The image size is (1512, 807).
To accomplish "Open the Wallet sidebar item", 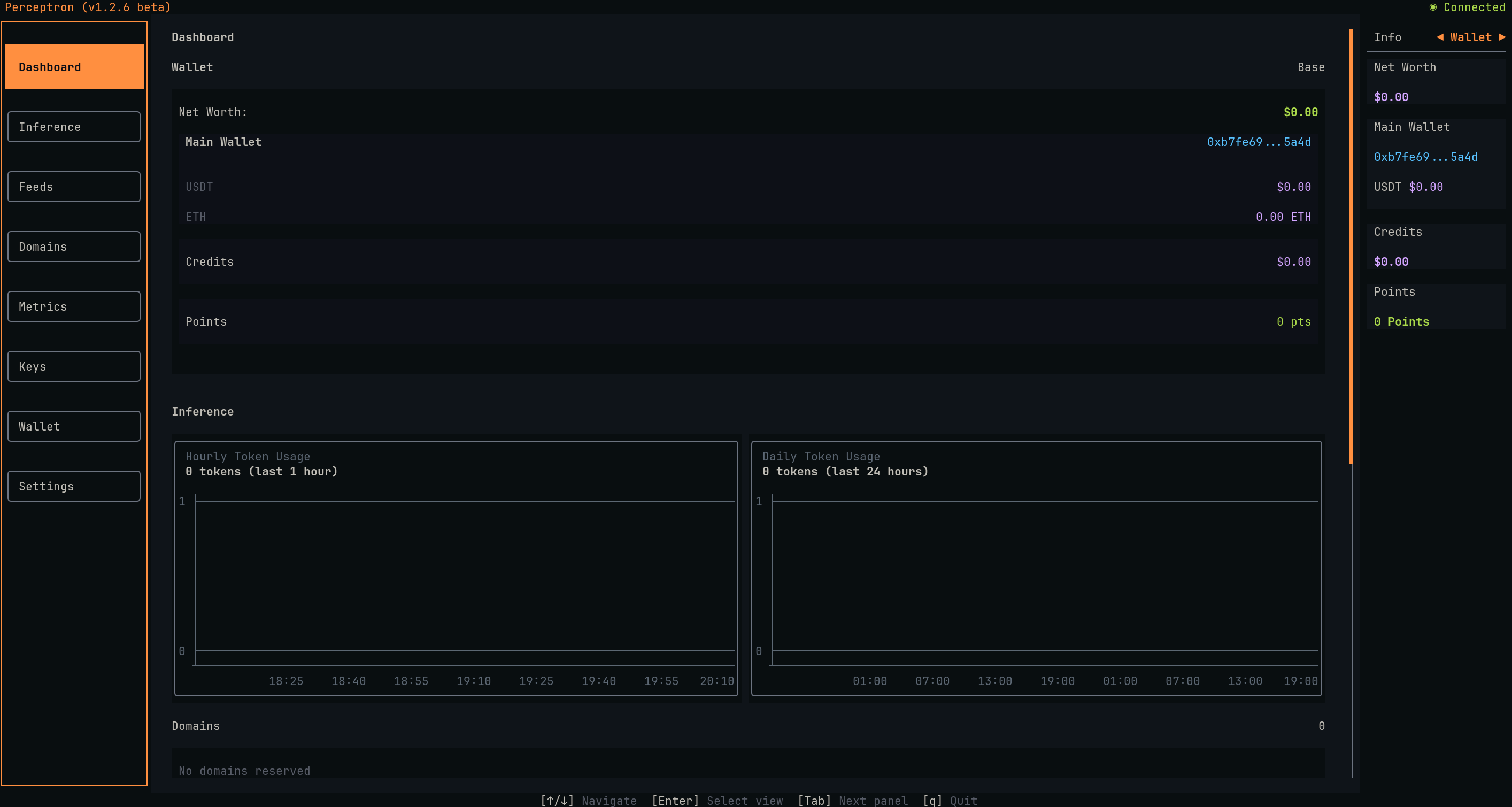I will coord(74,426).
